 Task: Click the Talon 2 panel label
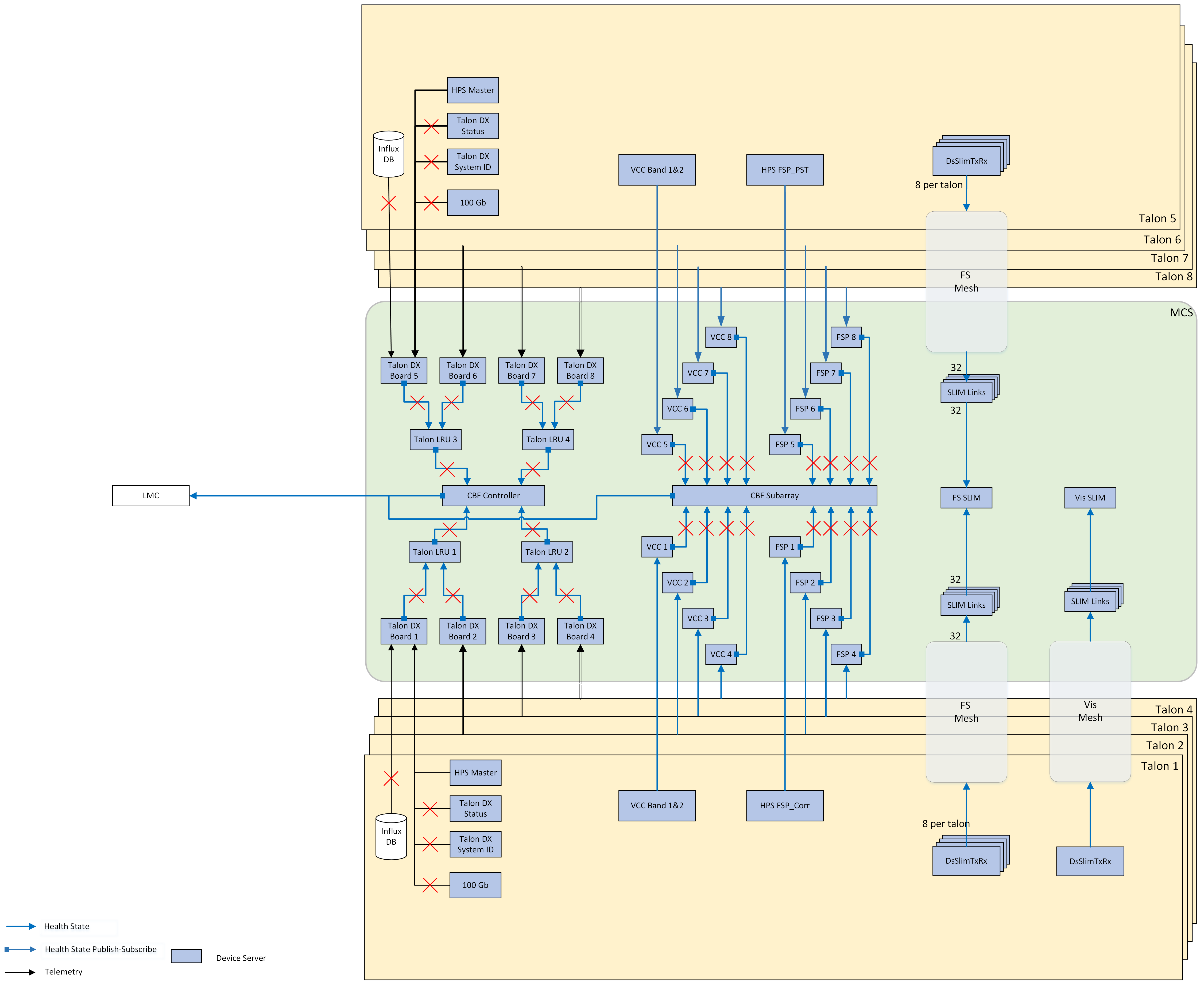point(1164,746)
